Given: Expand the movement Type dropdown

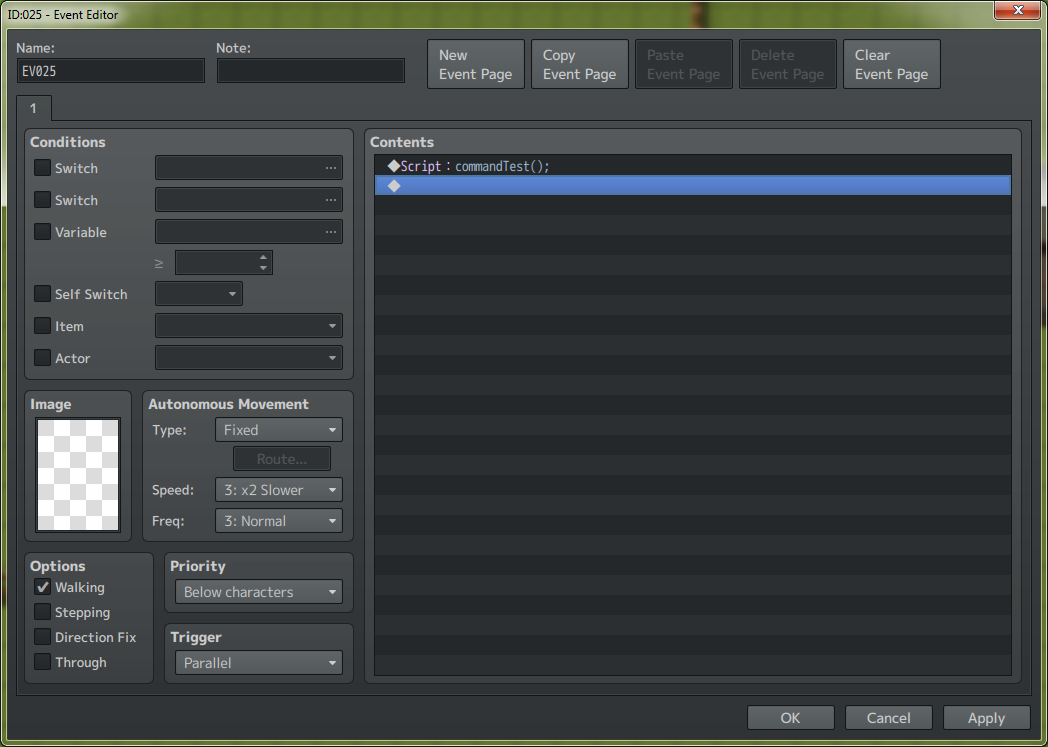Looking at the screenshot, I should click(x=278, y=430).
